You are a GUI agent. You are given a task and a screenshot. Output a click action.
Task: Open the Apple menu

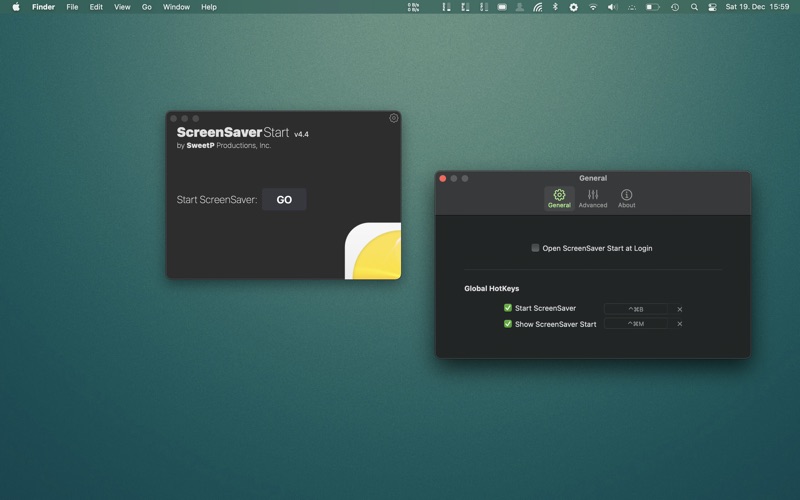coord(16,7)
